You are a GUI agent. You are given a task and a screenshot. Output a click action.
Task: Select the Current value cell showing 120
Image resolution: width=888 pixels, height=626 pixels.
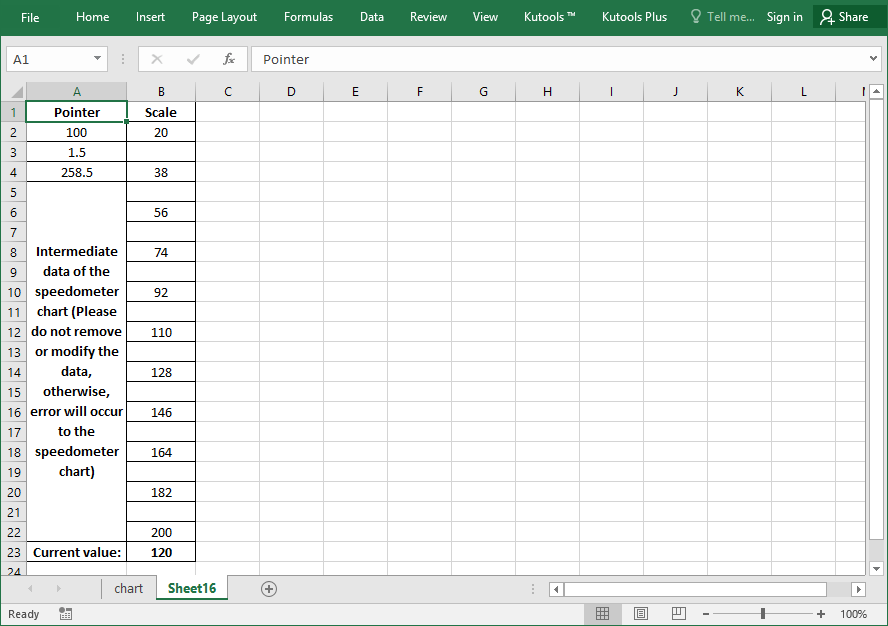[160, 552]
